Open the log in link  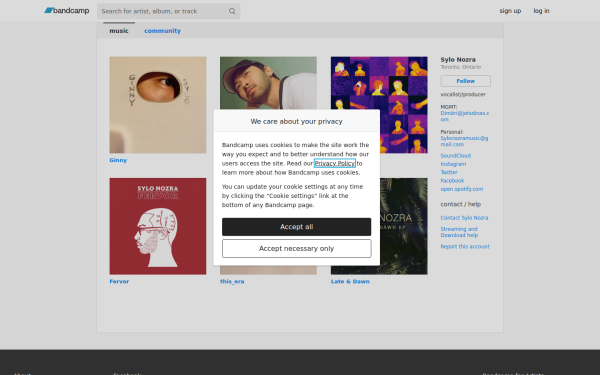click(x=541, y=11)
